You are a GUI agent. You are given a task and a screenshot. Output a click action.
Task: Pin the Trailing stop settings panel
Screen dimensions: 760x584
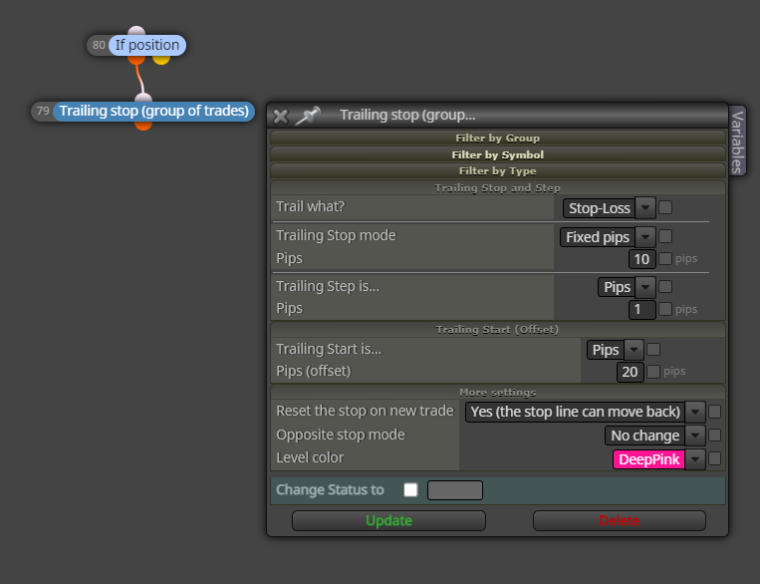point(308,115)
